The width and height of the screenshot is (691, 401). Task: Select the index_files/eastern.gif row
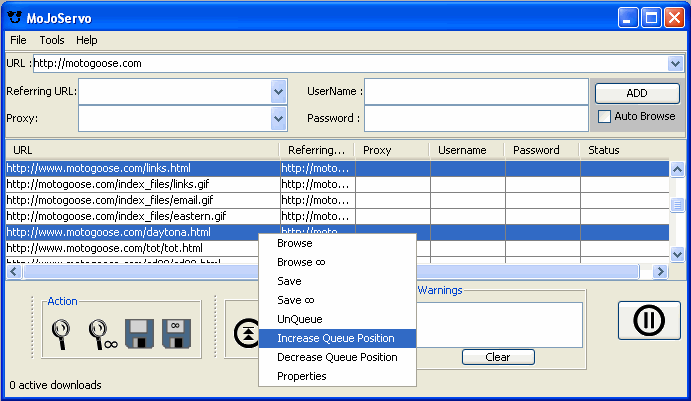[338, 216]
